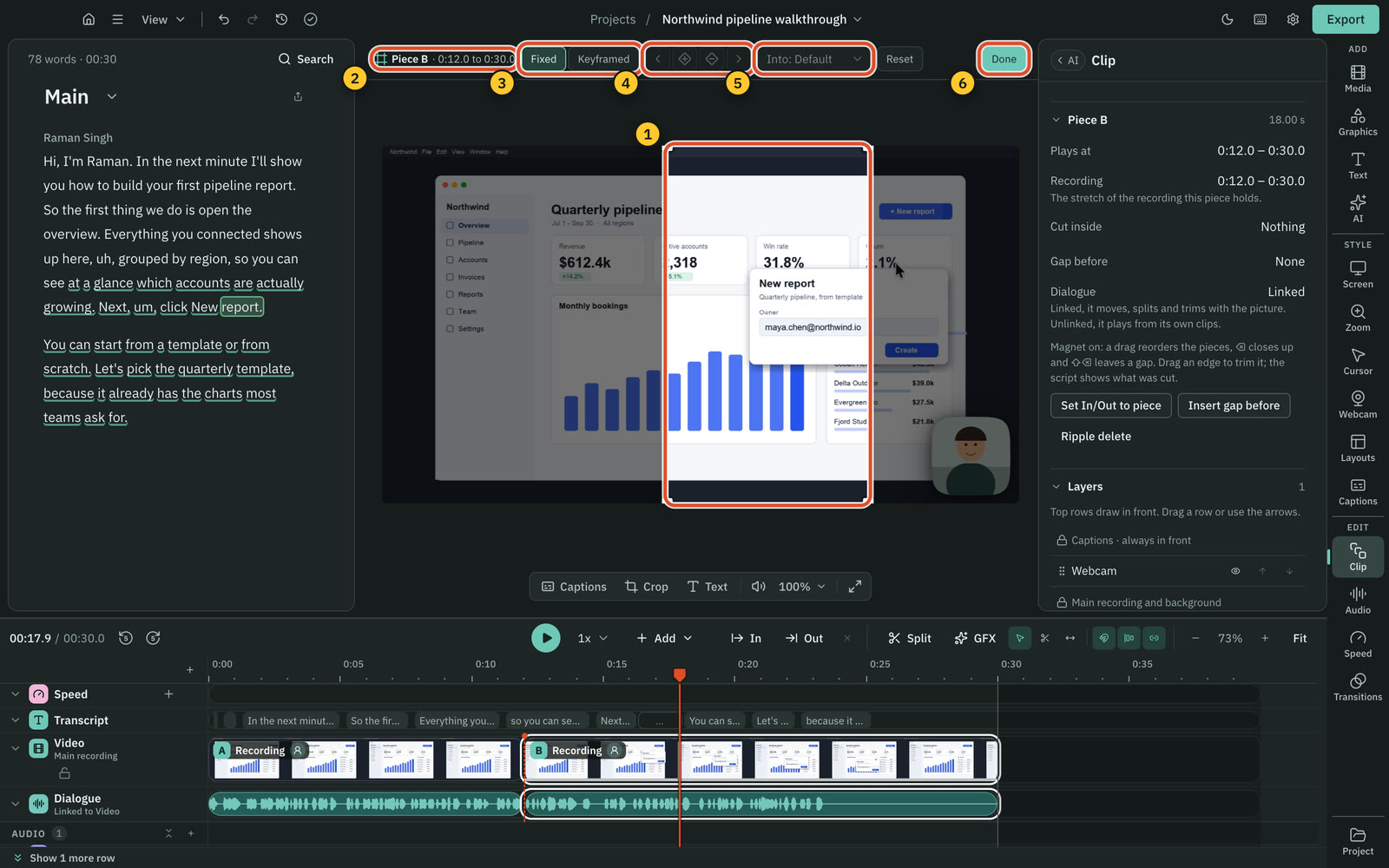Open the Graphics panel
Image resolution: width=1389 pixels, height=868 pixels.
(x=1358, y=122)
